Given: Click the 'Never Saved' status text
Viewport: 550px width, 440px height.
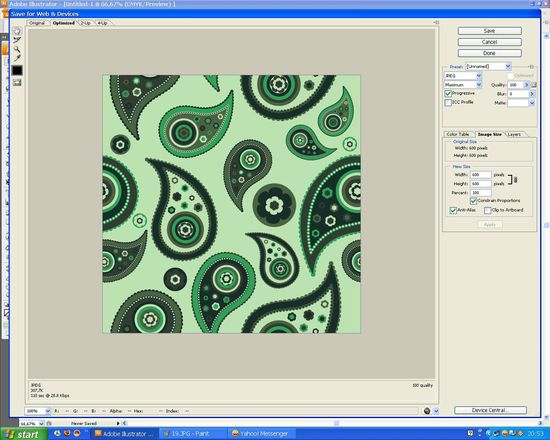Looking at the screenshot, I should [x=83, y=424].
